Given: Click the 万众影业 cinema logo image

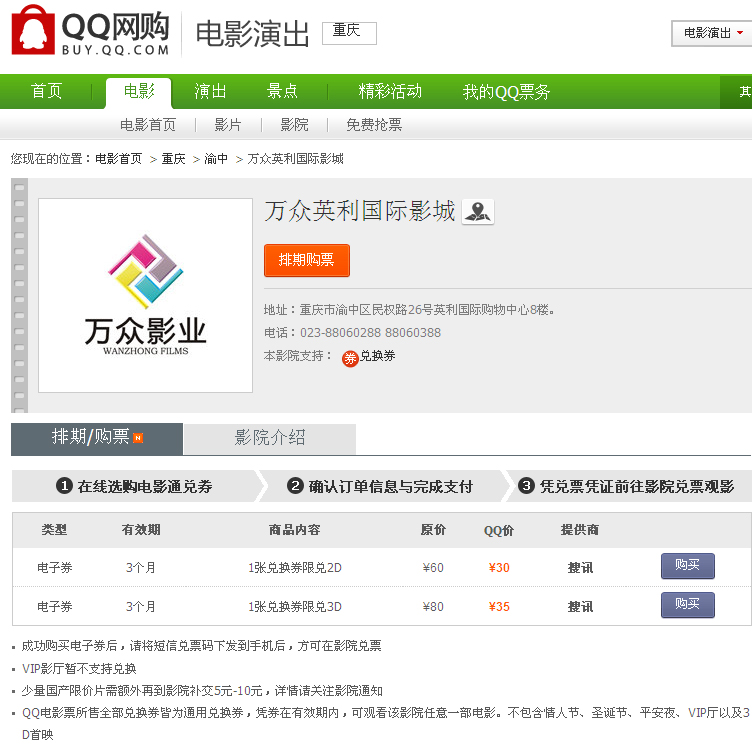Looking at the screenshot, I should point(145,295).
